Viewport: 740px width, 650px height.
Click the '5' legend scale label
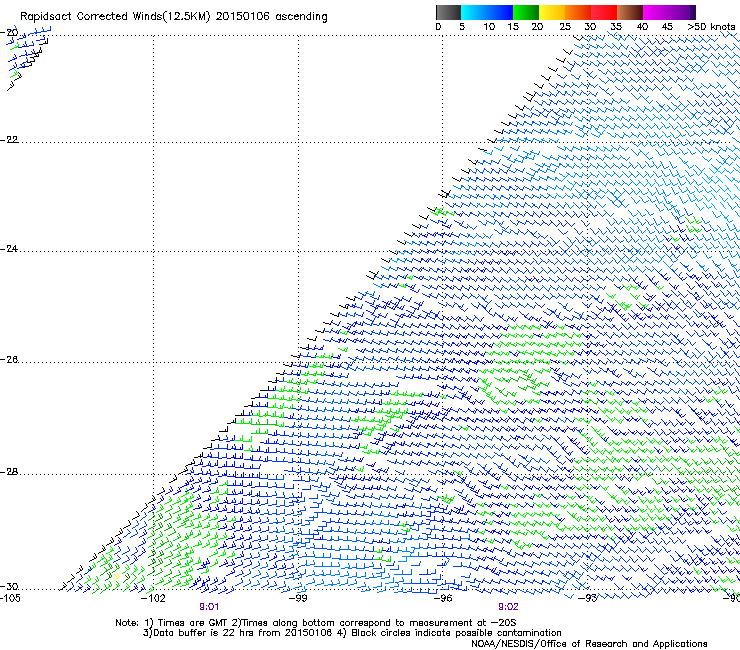[x=462, y=27]
